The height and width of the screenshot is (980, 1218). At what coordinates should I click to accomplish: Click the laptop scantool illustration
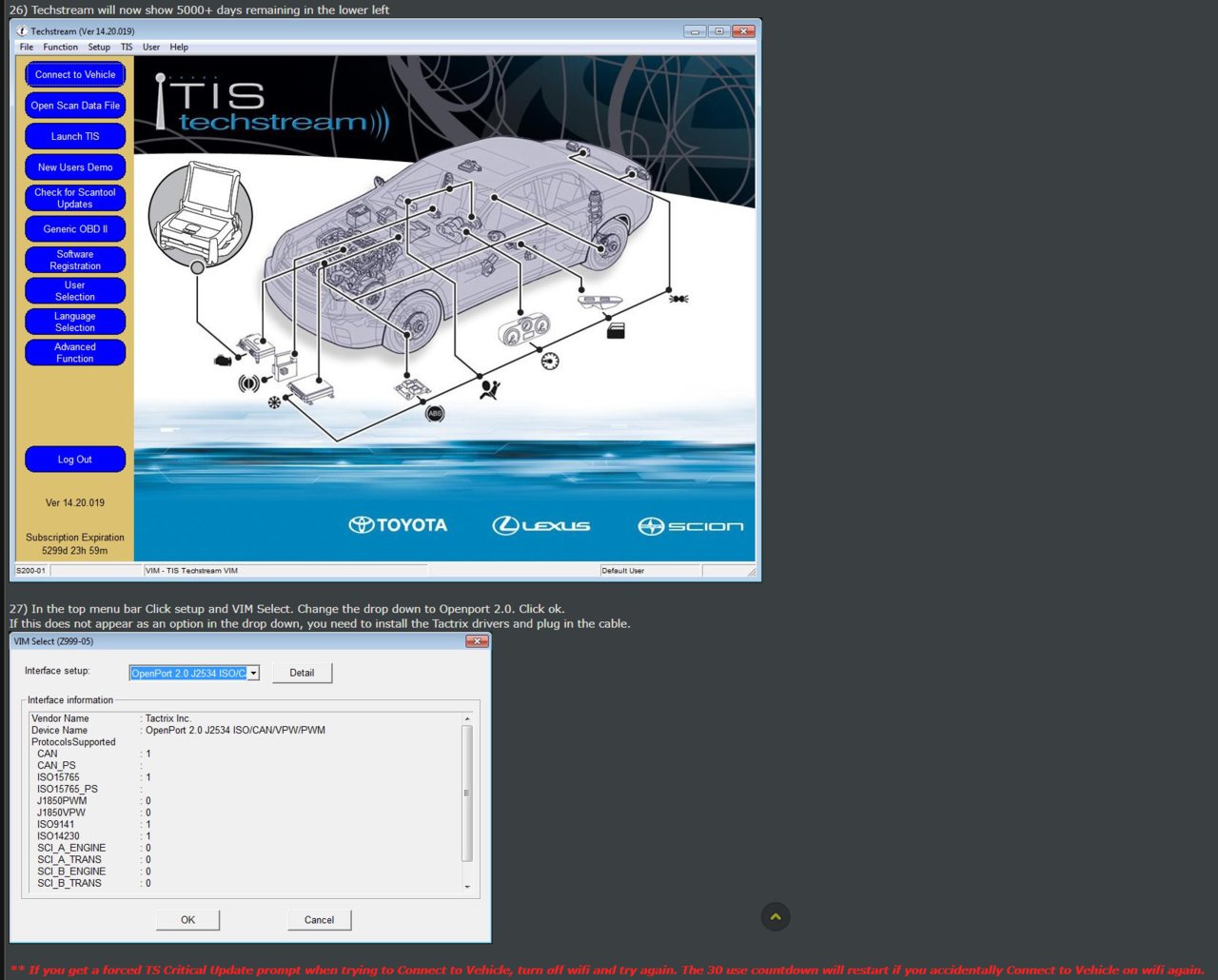(x=200, y=214)
